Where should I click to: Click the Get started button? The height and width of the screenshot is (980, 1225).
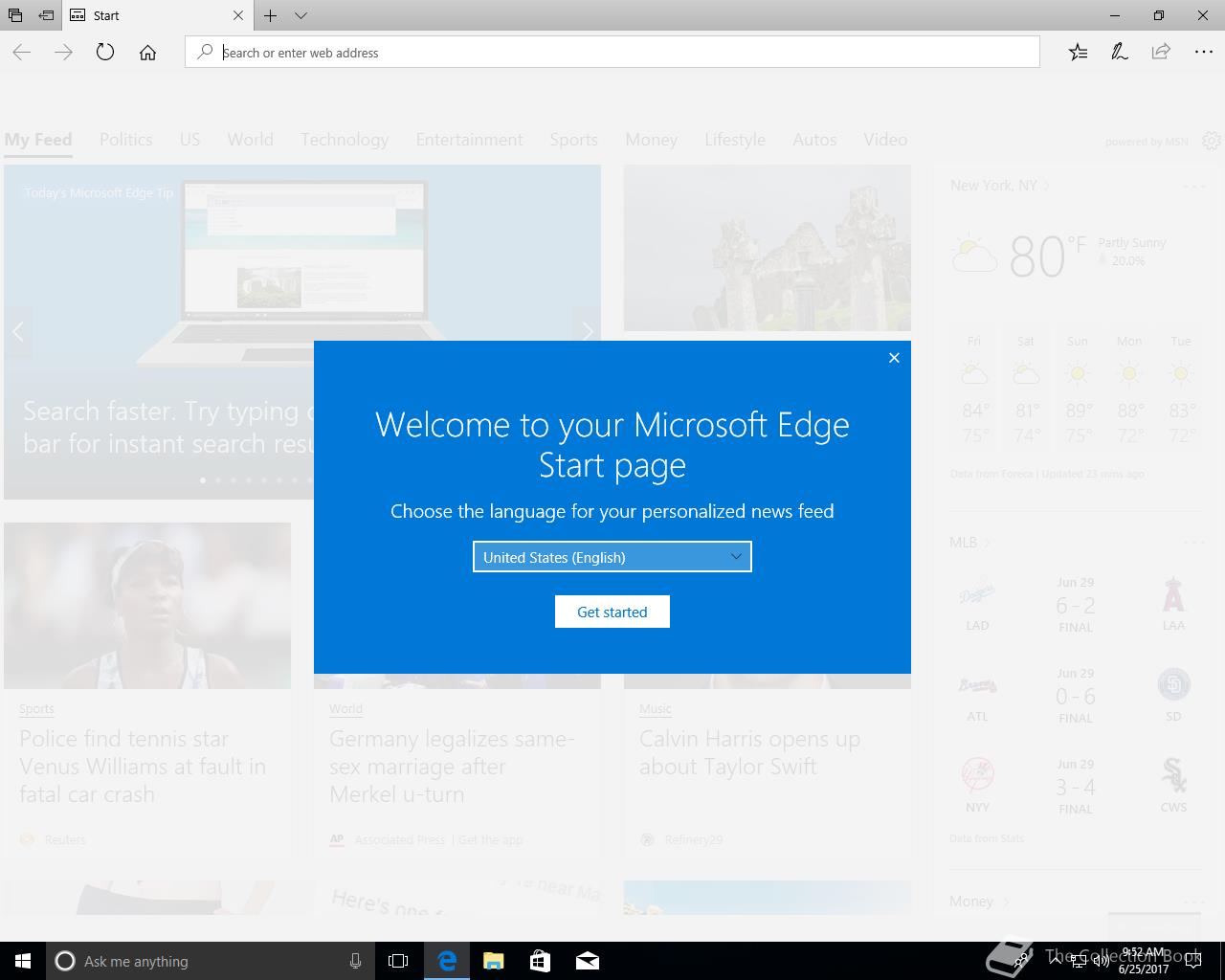612,612
